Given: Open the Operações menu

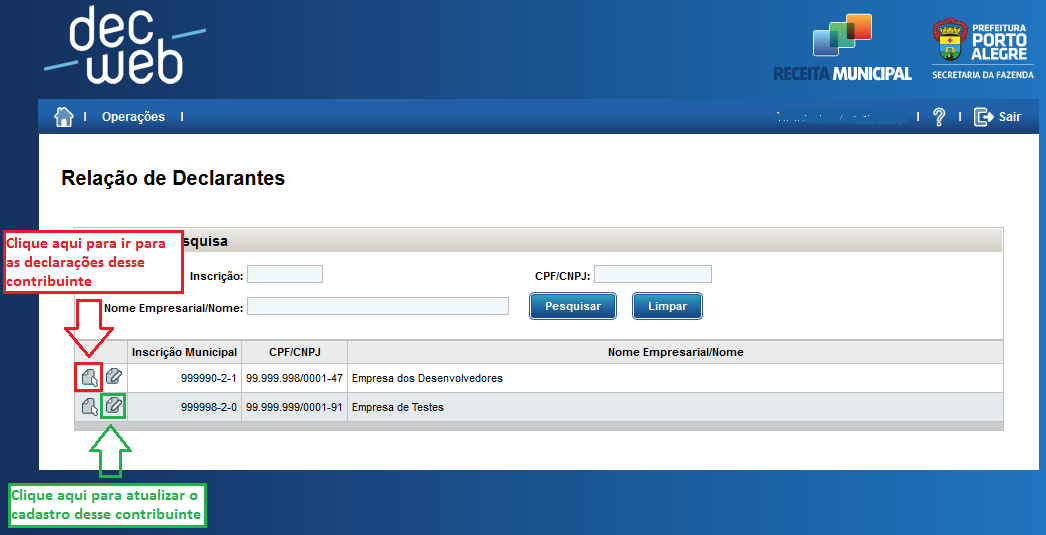Looking at the screenshot, I should 133,117.
